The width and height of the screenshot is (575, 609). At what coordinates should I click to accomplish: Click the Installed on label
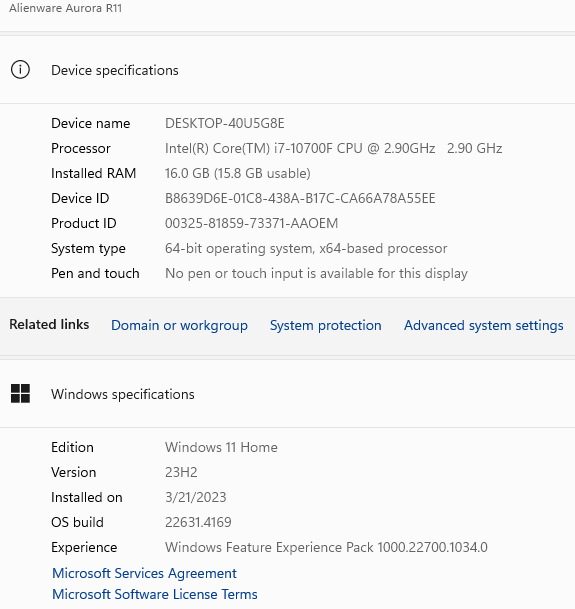(87, 497)
